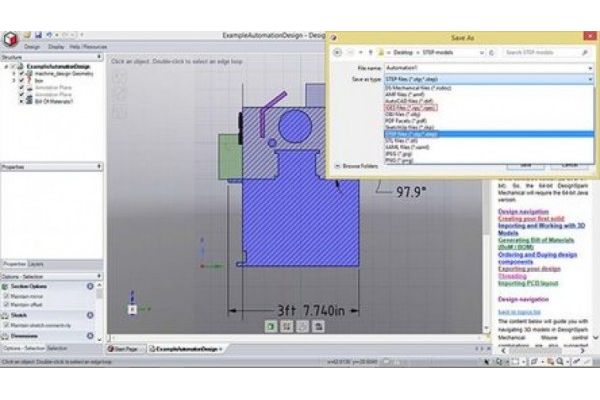Viewport: 600px width, 400px height.
Task: Click the Open folder icon in quick access toolbar
Action: 27,35
